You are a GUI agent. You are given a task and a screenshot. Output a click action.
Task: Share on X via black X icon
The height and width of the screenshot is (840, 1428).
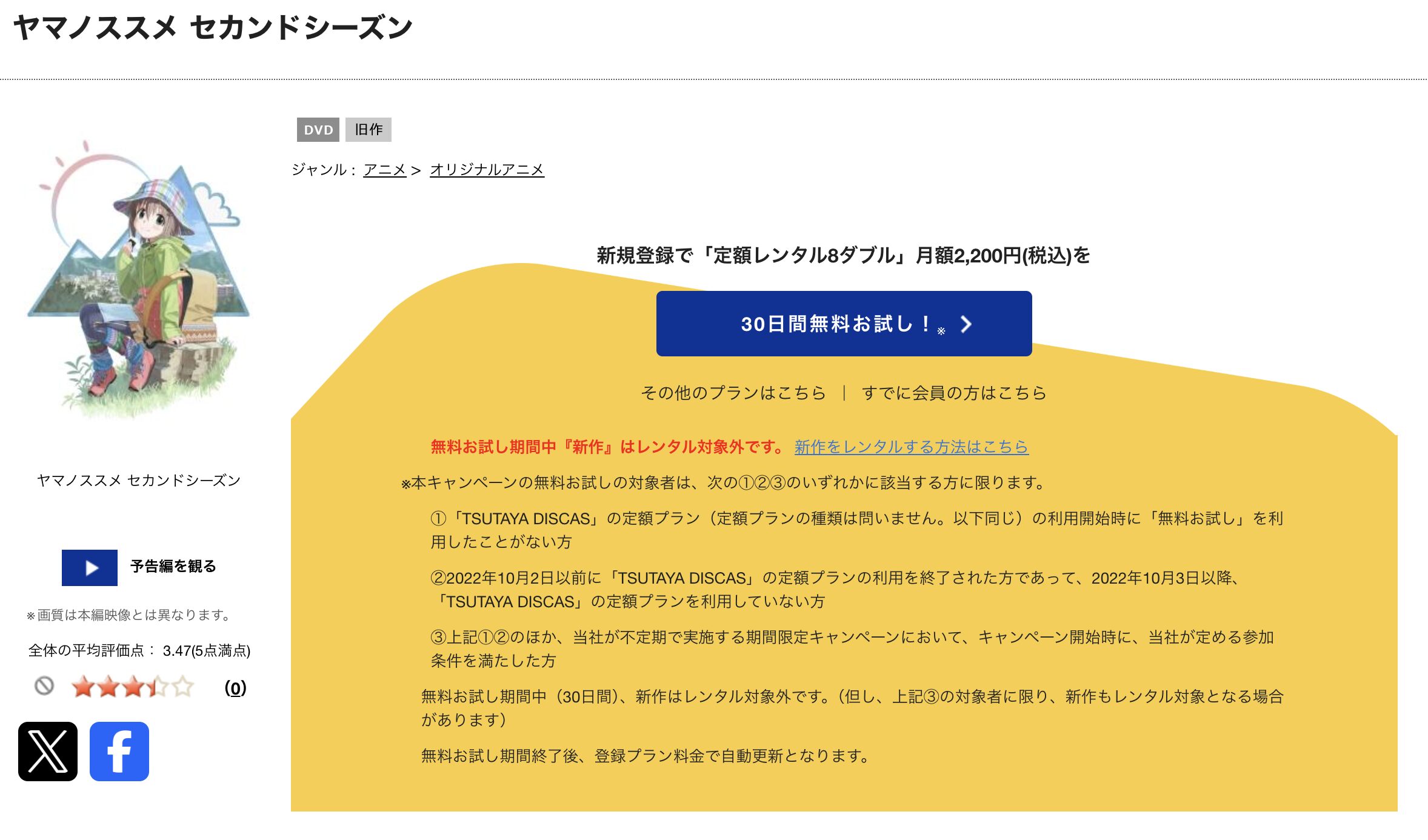(x=48, y=751)
